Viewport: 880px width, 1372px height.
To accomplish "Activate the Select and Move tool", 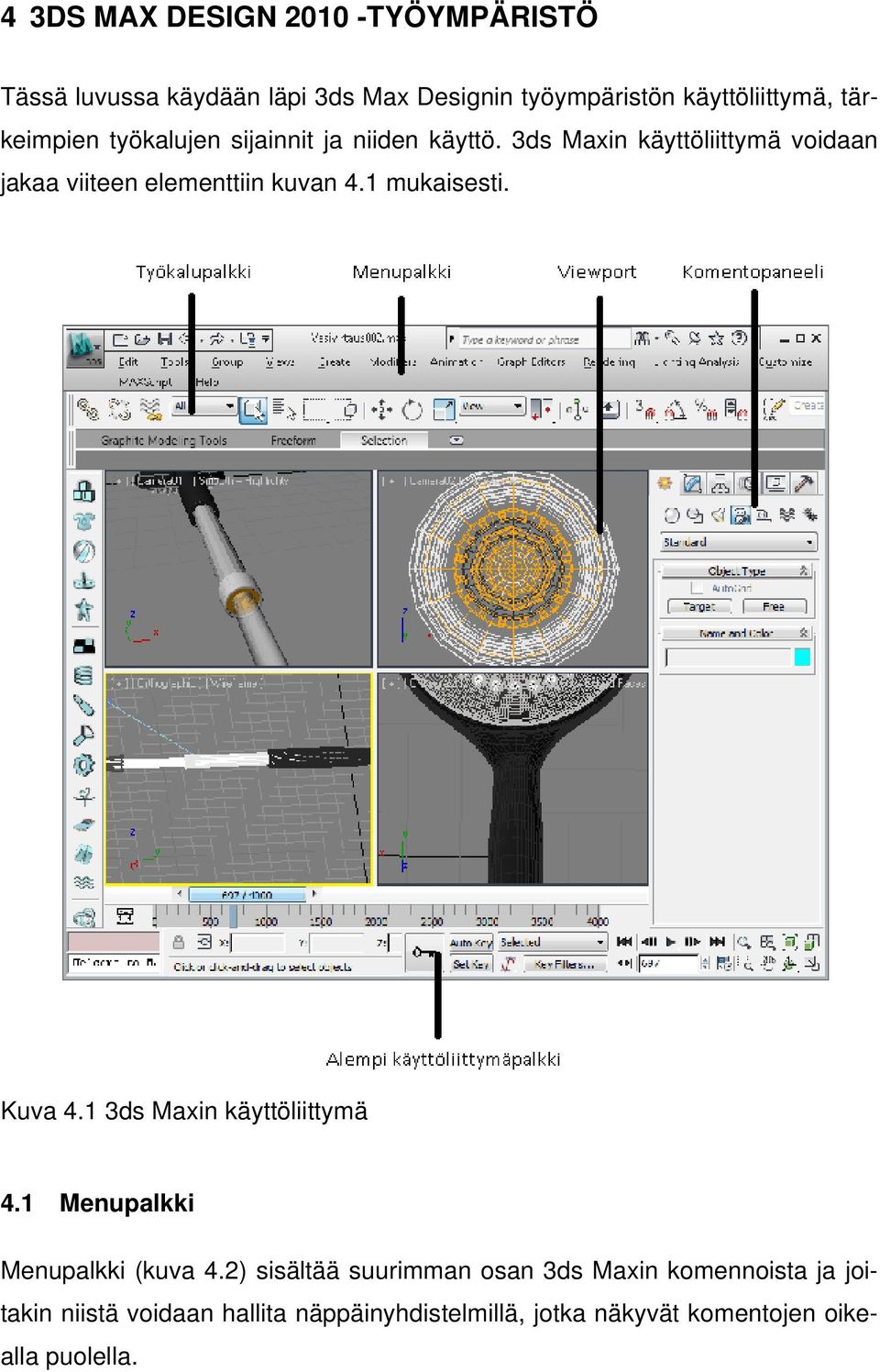I will coord(381,409).
